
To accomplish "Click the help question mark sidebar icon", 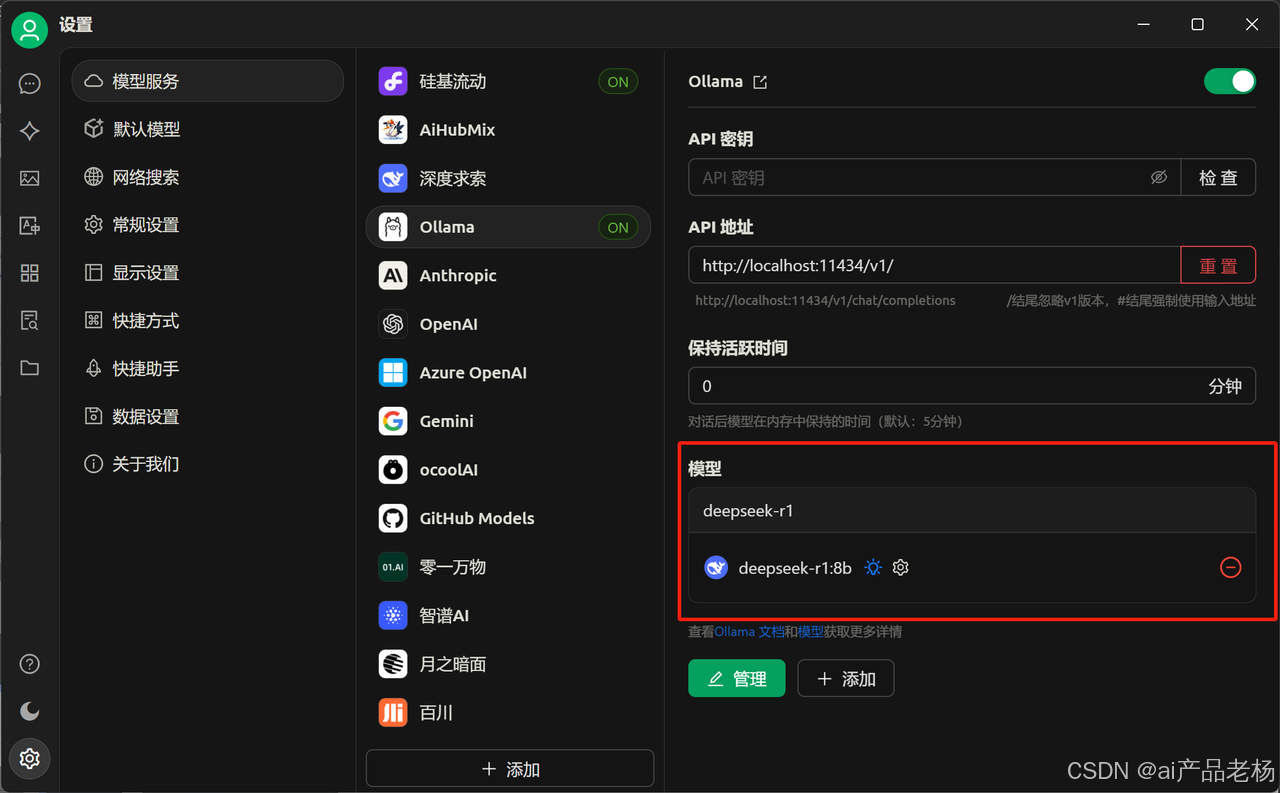I will [30, 664].
